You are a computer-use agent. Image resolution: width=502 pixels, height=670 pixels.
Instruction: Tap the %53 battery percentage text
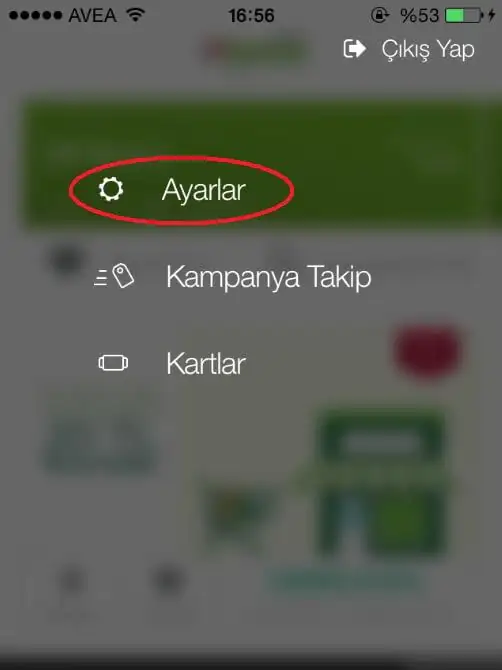click(x=419, y=16)
